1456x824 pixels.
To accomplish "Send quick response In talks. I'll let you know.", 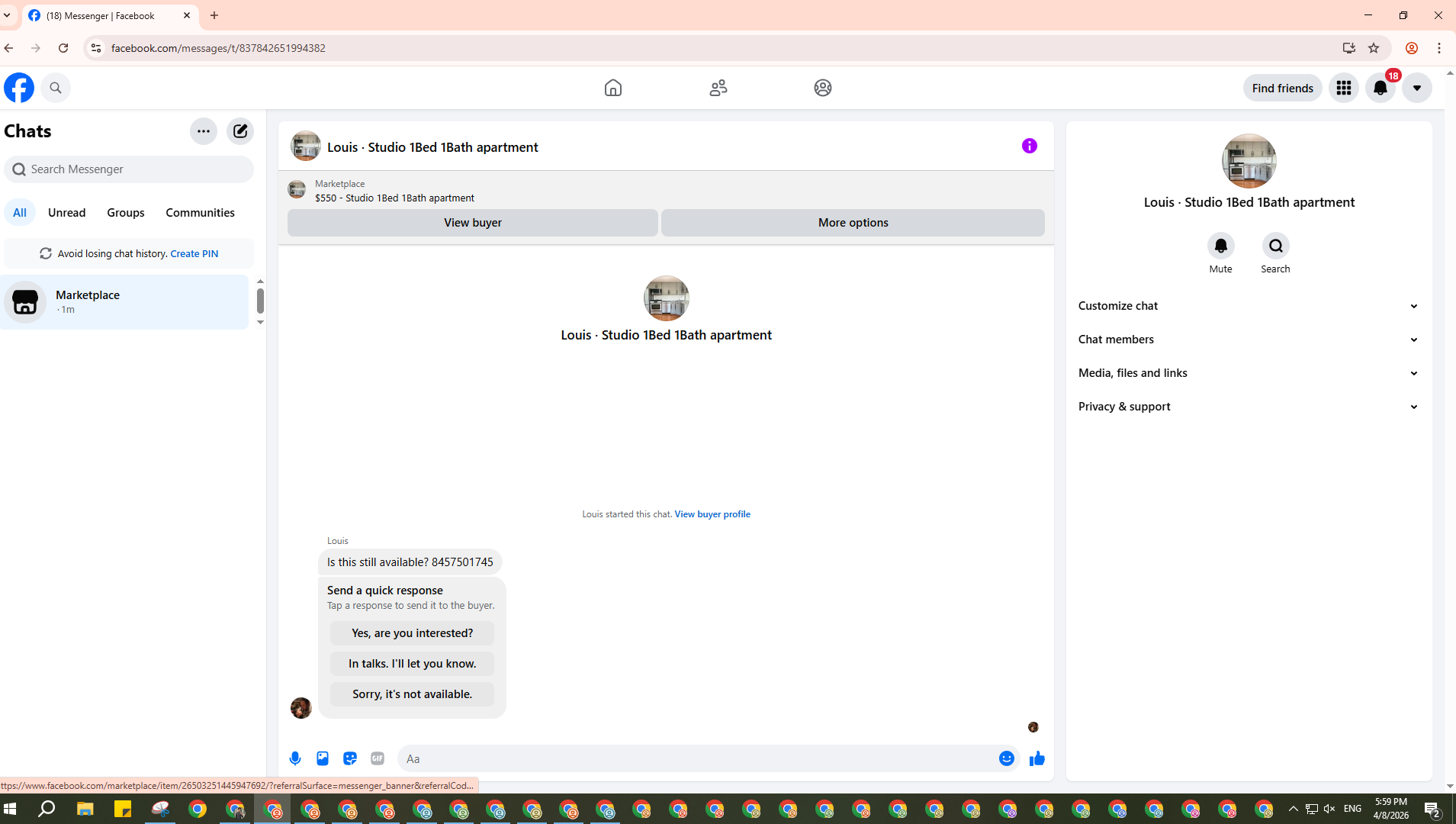I will (x=413, y=664).
